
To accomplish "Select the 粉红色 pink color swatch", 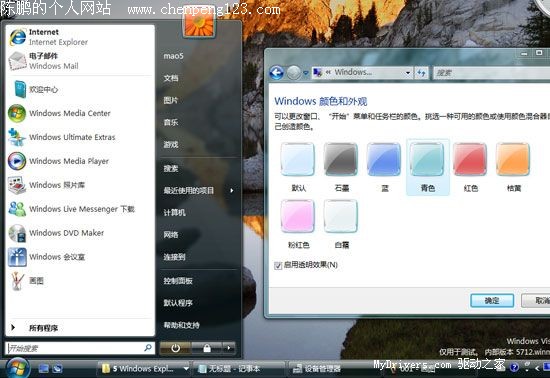I will tap(298, 216).
